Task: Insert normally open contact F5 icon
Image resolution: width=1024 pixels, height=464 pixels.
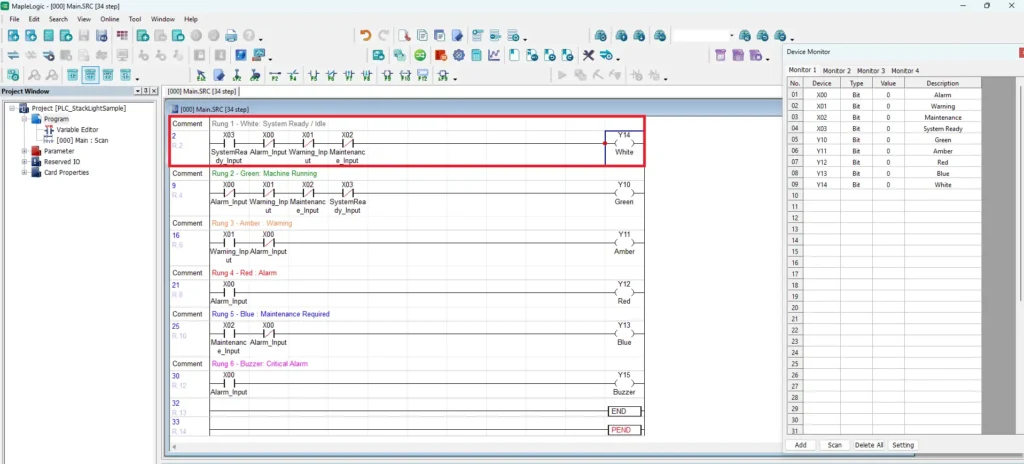Action: (314, 76)
